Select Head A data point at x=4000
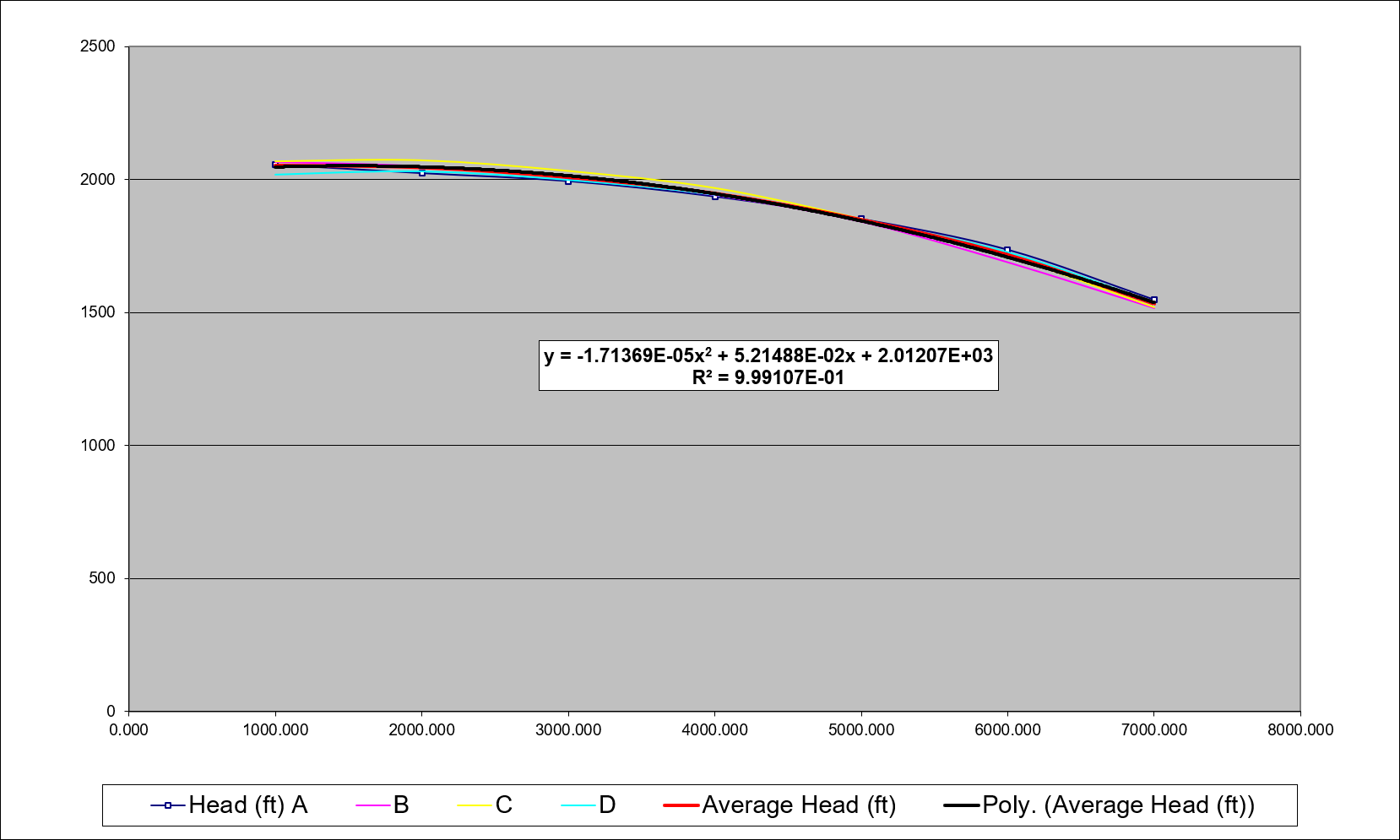This screenshot has width=1400, height=840. pos(715,197)
